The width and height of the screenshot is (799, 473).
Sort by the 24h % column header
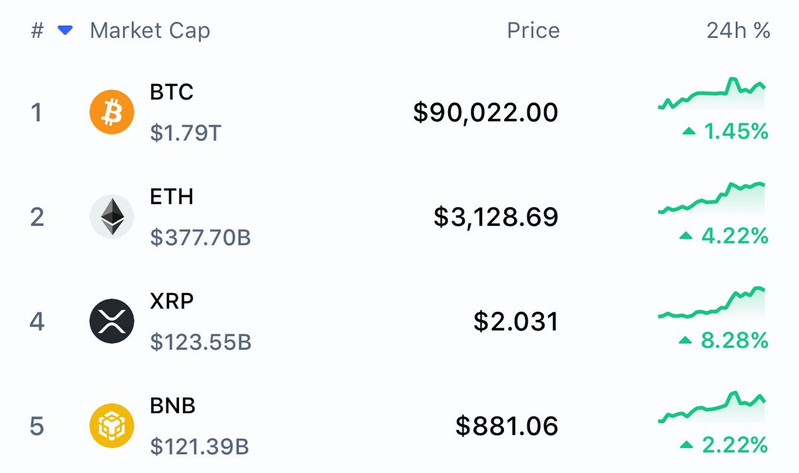click(x=738, y=31)
